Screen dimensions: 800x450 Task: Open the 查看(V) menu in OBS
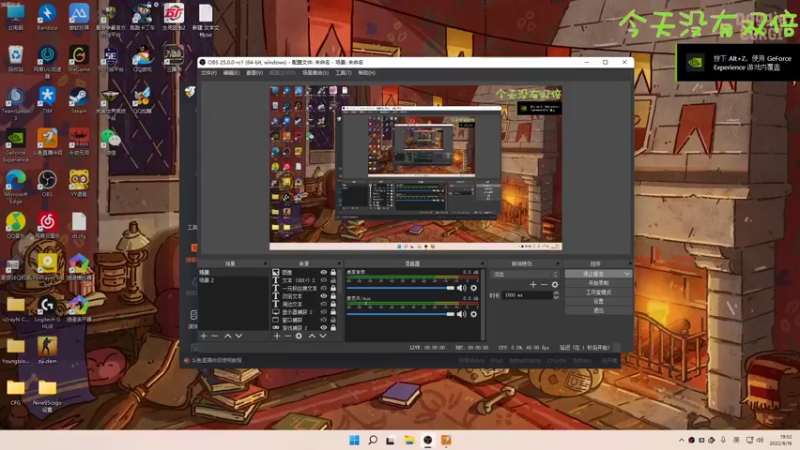254,73
